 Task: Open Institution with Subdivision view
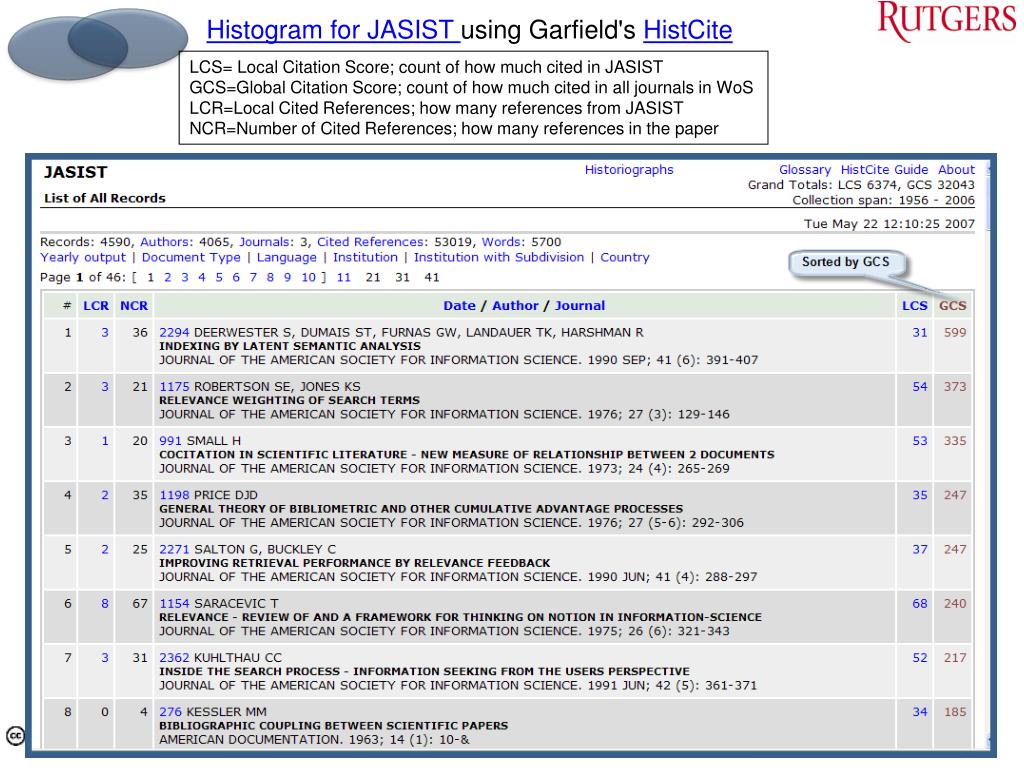(x=499, y=257)
